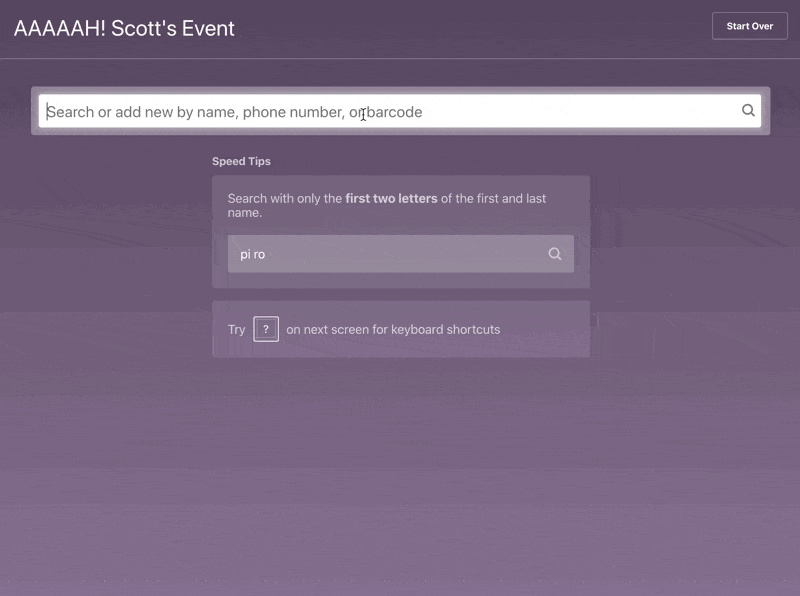Click the magnifier icon at the search field's right edge

click(x=748, y=110)
